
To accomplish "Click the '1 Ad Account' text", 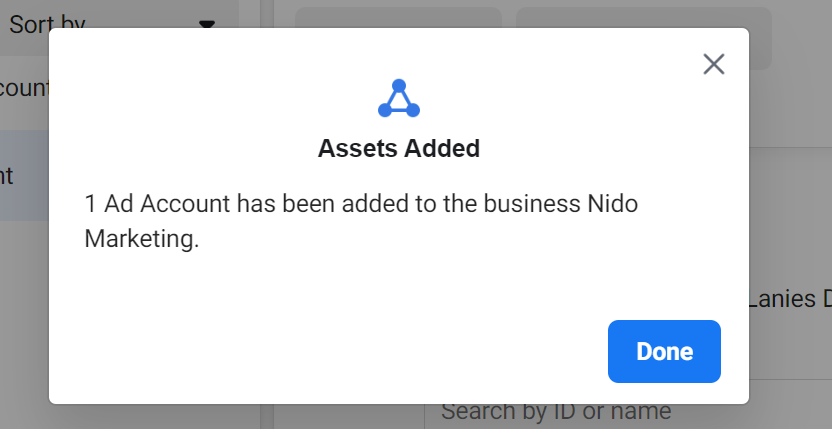I will pos(158,204).
